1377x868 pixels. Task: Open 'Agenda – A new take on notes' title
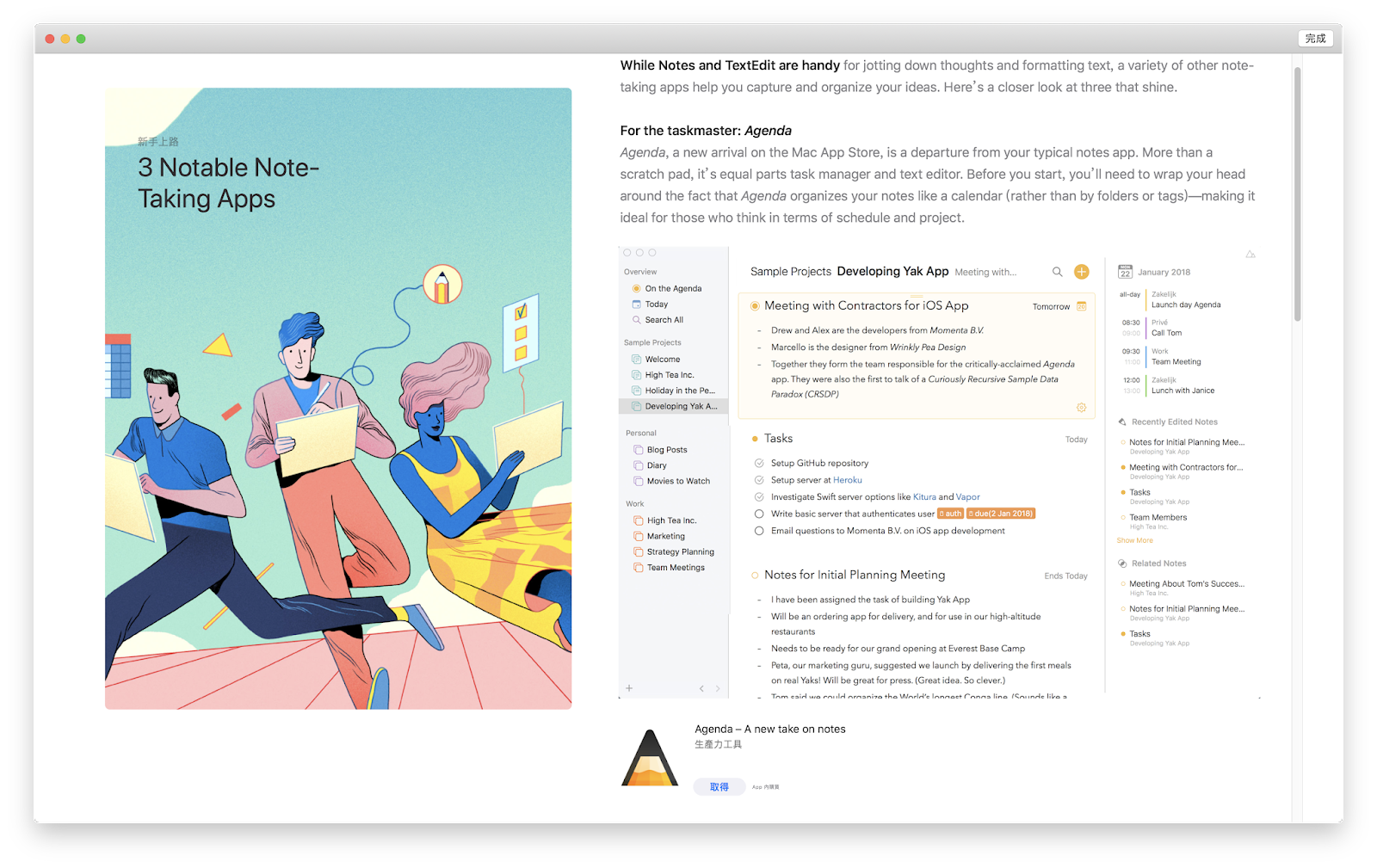[770, 729]
